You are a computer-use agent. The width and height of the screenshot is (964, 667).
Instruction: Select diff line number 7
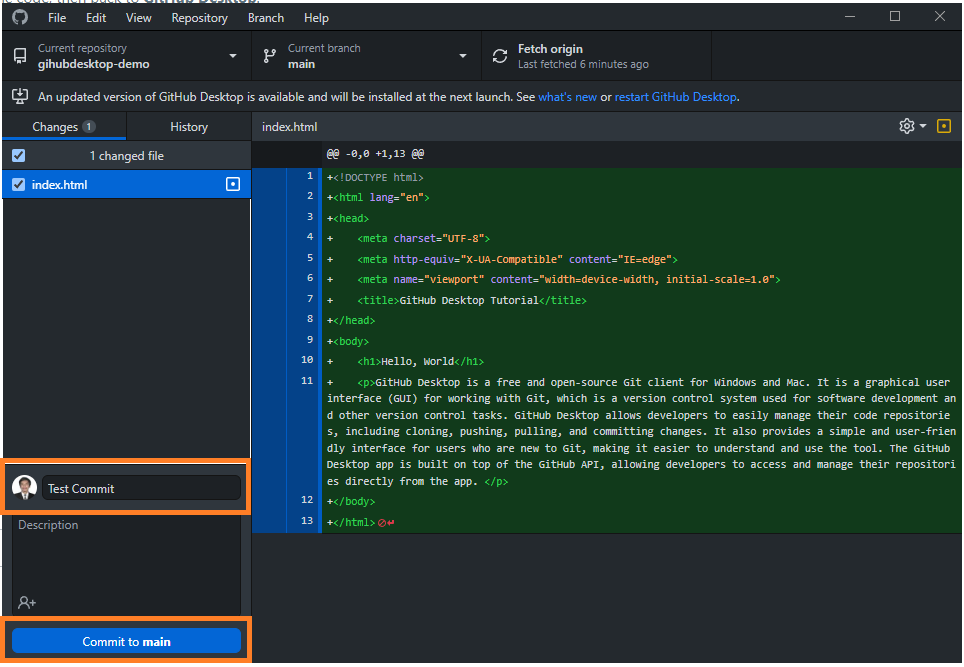[310, 299]
